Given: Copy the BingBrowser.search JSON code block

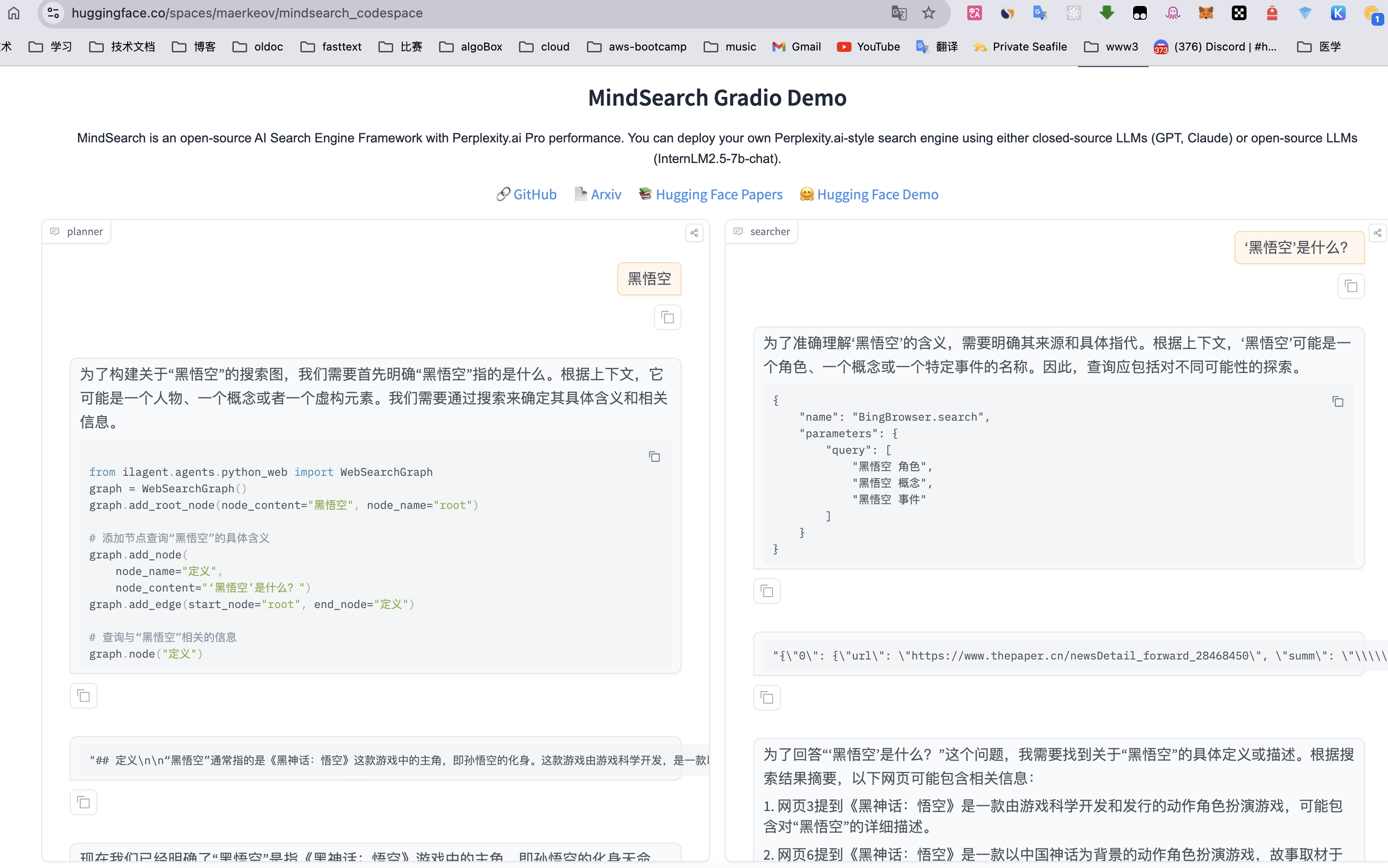Looking at the screenshot, I should (x=1337, y=401).
